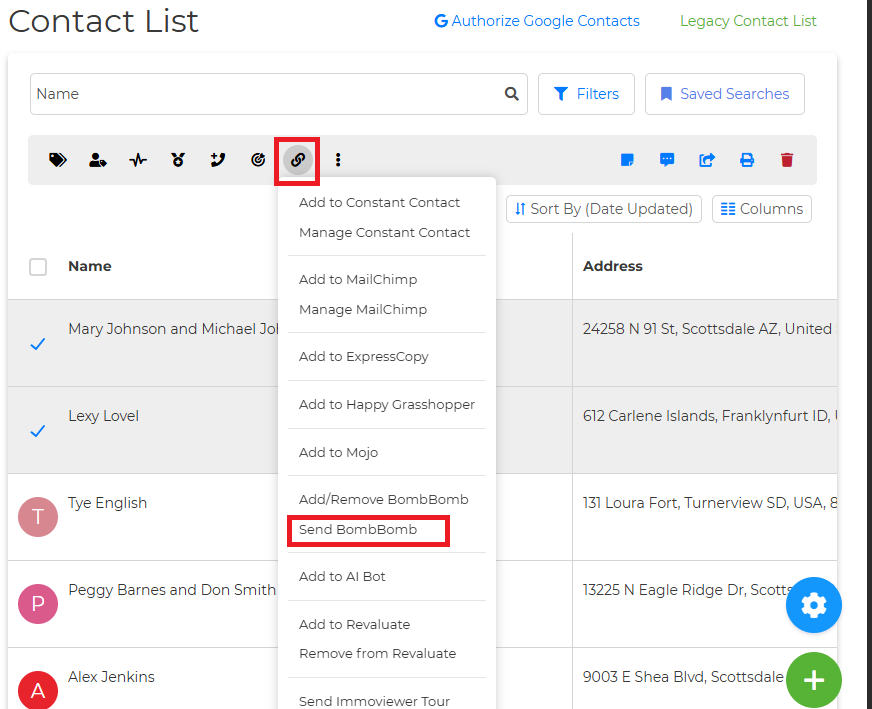
Task: Uncheck Mary Johnson row checkmark
Action: click(38, 344)
